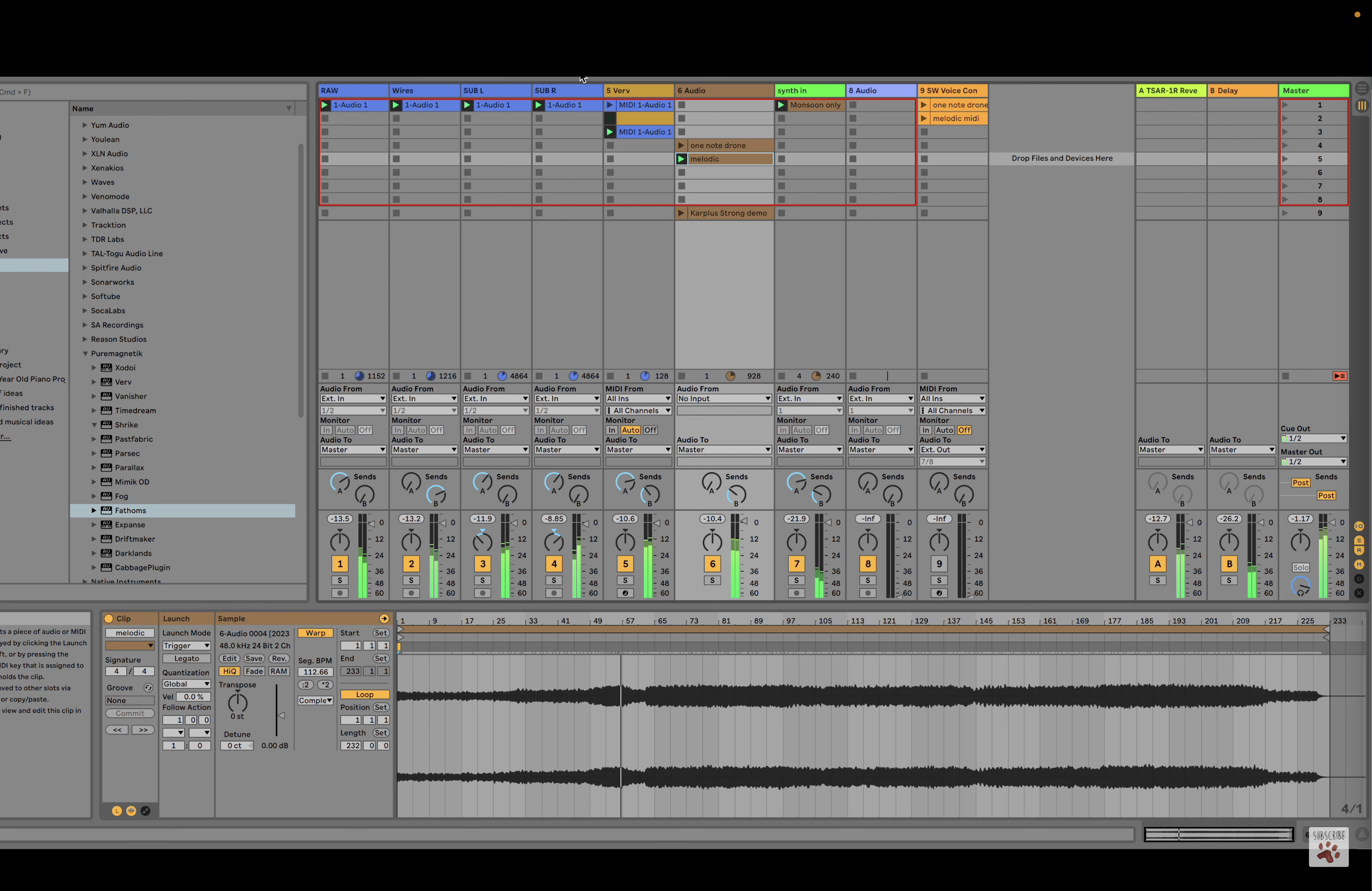1372x891 pixels.
Task: Open the Master Out dropdown
Action: 1313,462
